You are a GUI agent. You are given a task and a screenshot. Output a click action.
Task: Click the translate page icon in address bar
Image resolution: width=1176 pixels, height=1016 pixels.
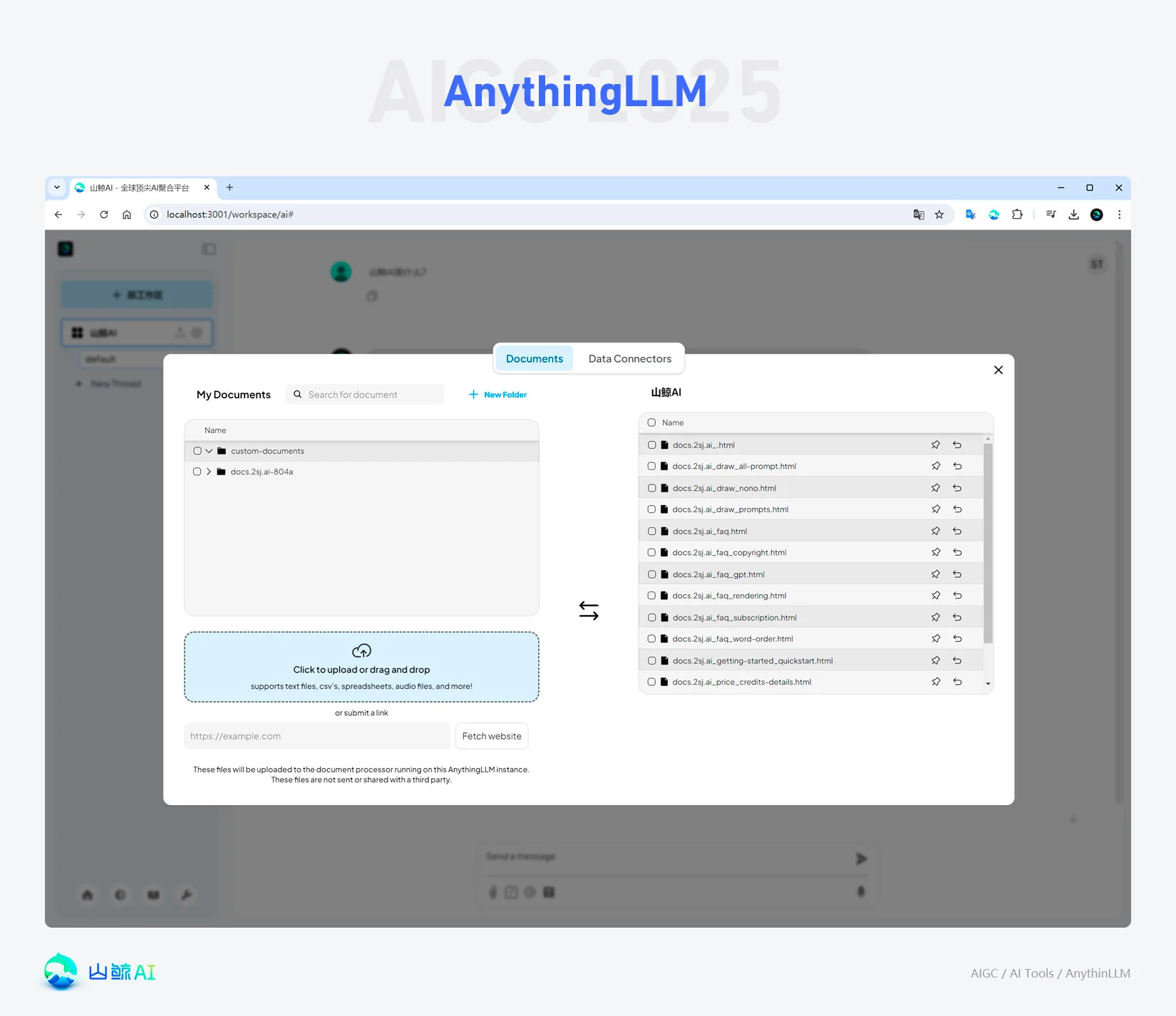[x=919, y=214]
